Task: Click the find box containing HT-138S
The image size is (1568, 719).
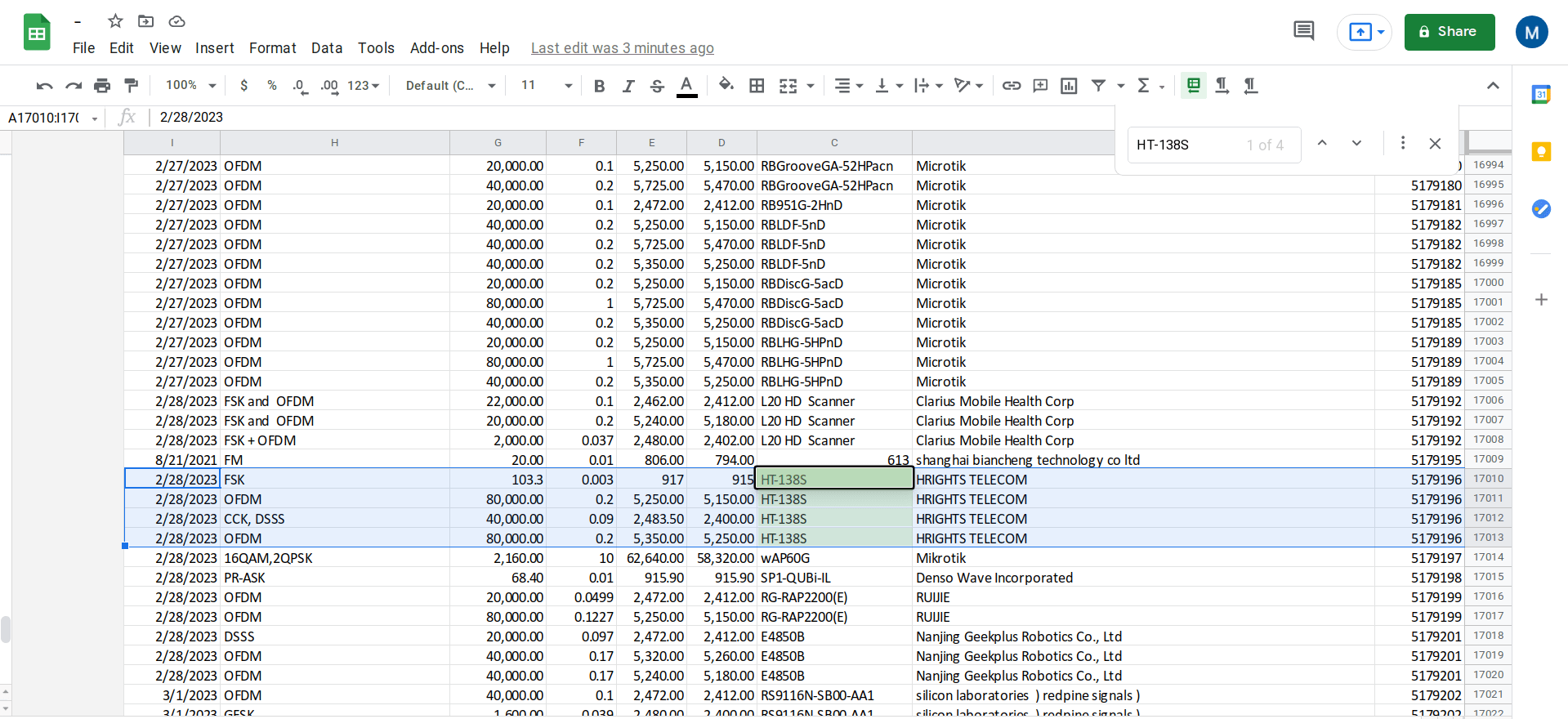Action: coord(1214,145)
